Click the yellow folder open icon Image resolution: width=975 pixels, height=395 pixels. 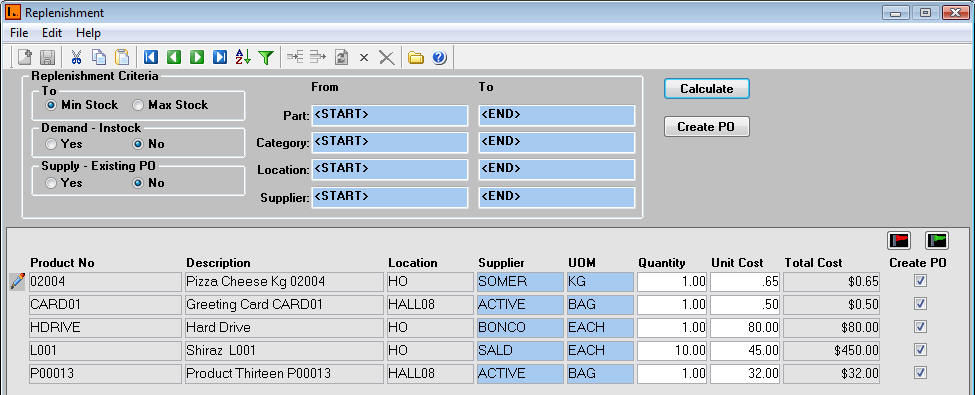tap(415, 58)
